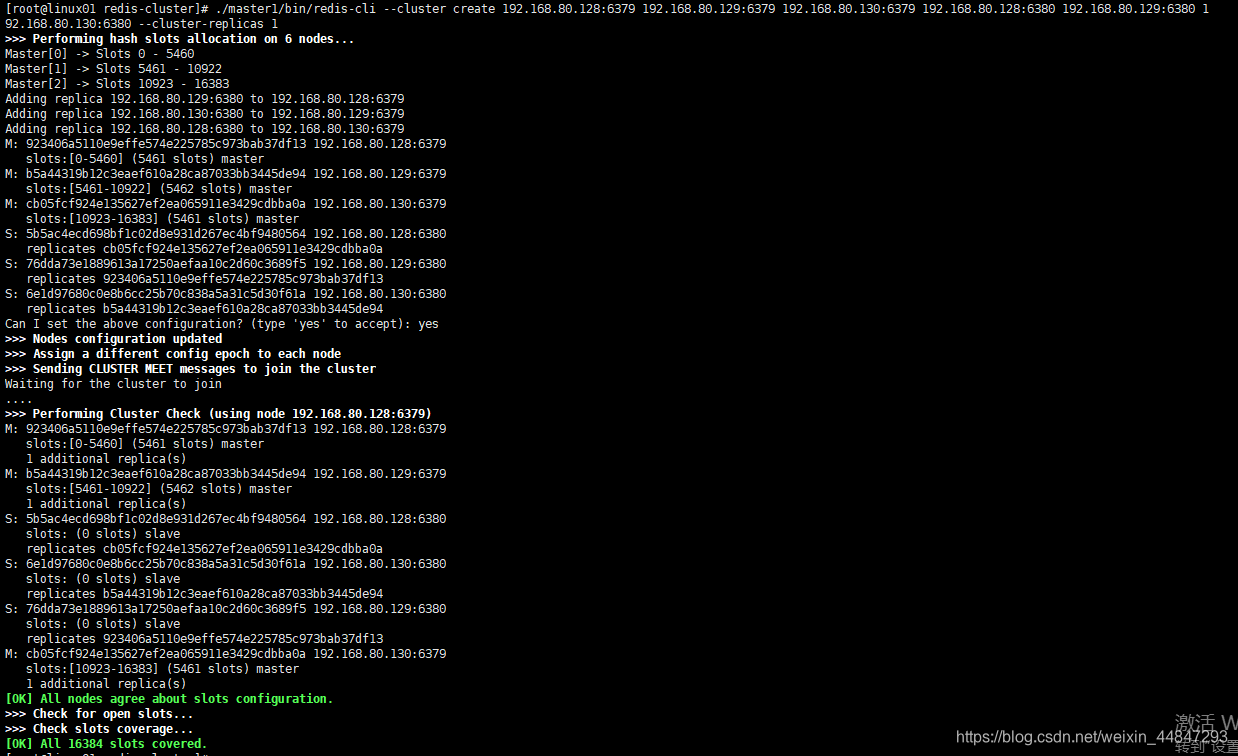This screenshot has width=1238, height=756.
Task: Click '>>> Sending CLUSTER MEET messages' line
Action: click(191, 368)
